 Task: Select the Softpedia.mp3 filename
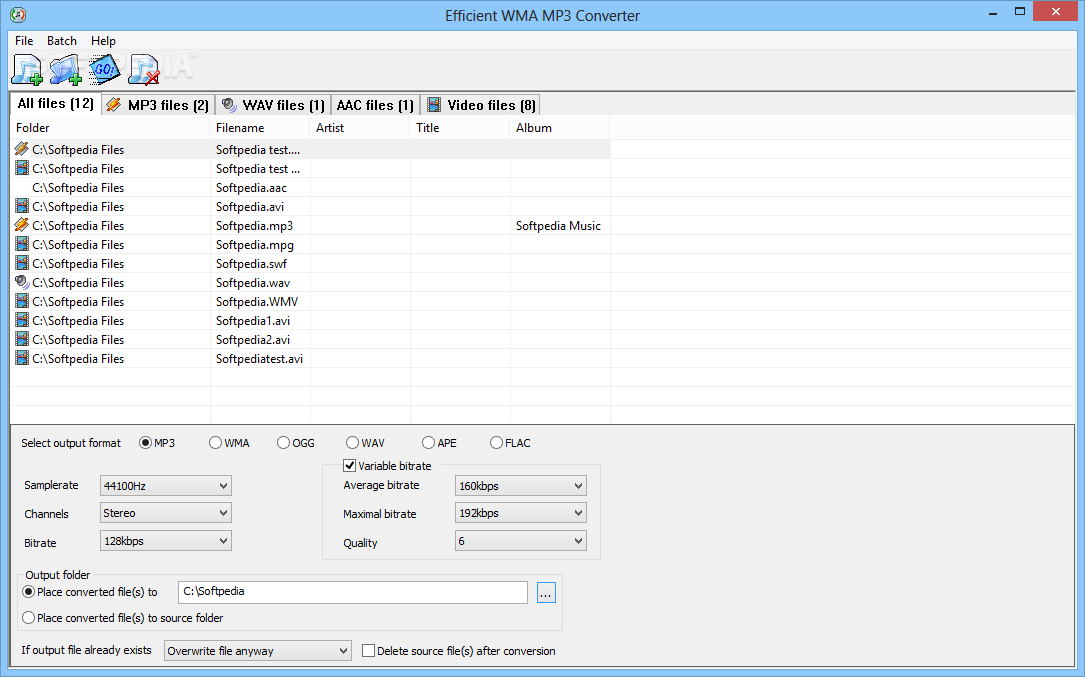(x=254, y=226)
